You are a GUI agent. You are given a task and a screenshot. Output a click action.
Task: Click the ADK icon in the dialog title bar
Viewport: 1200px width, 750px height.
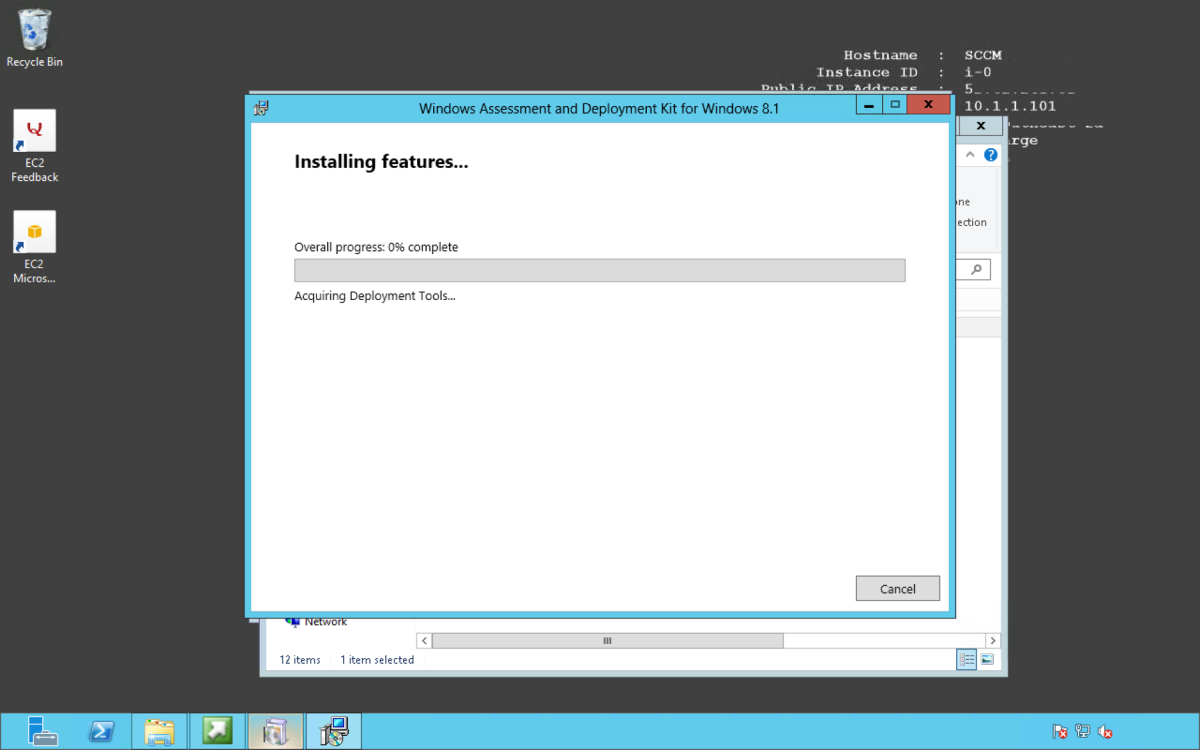click(260, 107)
